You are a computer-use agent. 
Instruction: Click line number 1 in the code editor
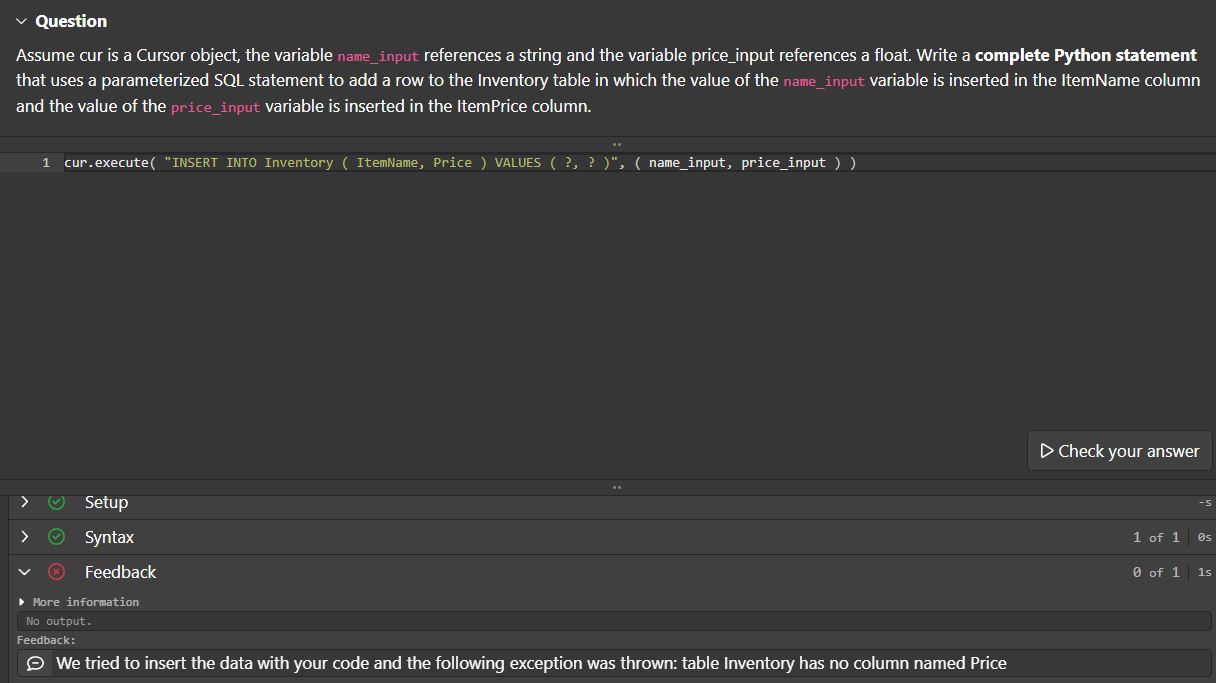coord(45,162)
